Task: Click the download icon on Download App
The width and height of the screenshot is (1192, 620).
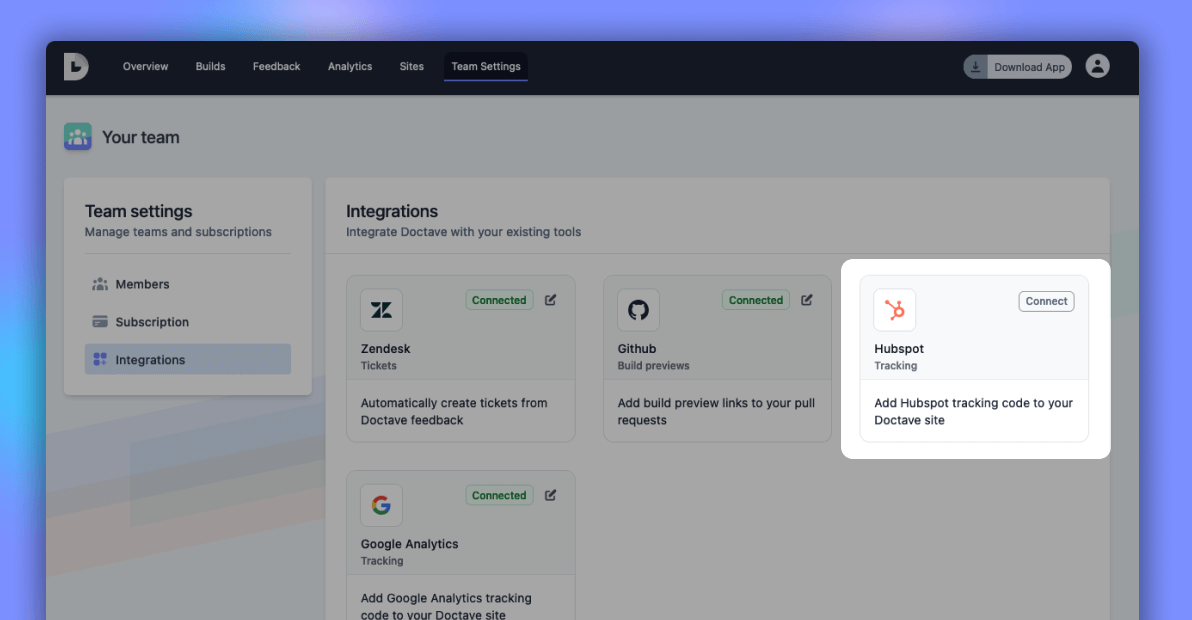Action: coord(975,66)
